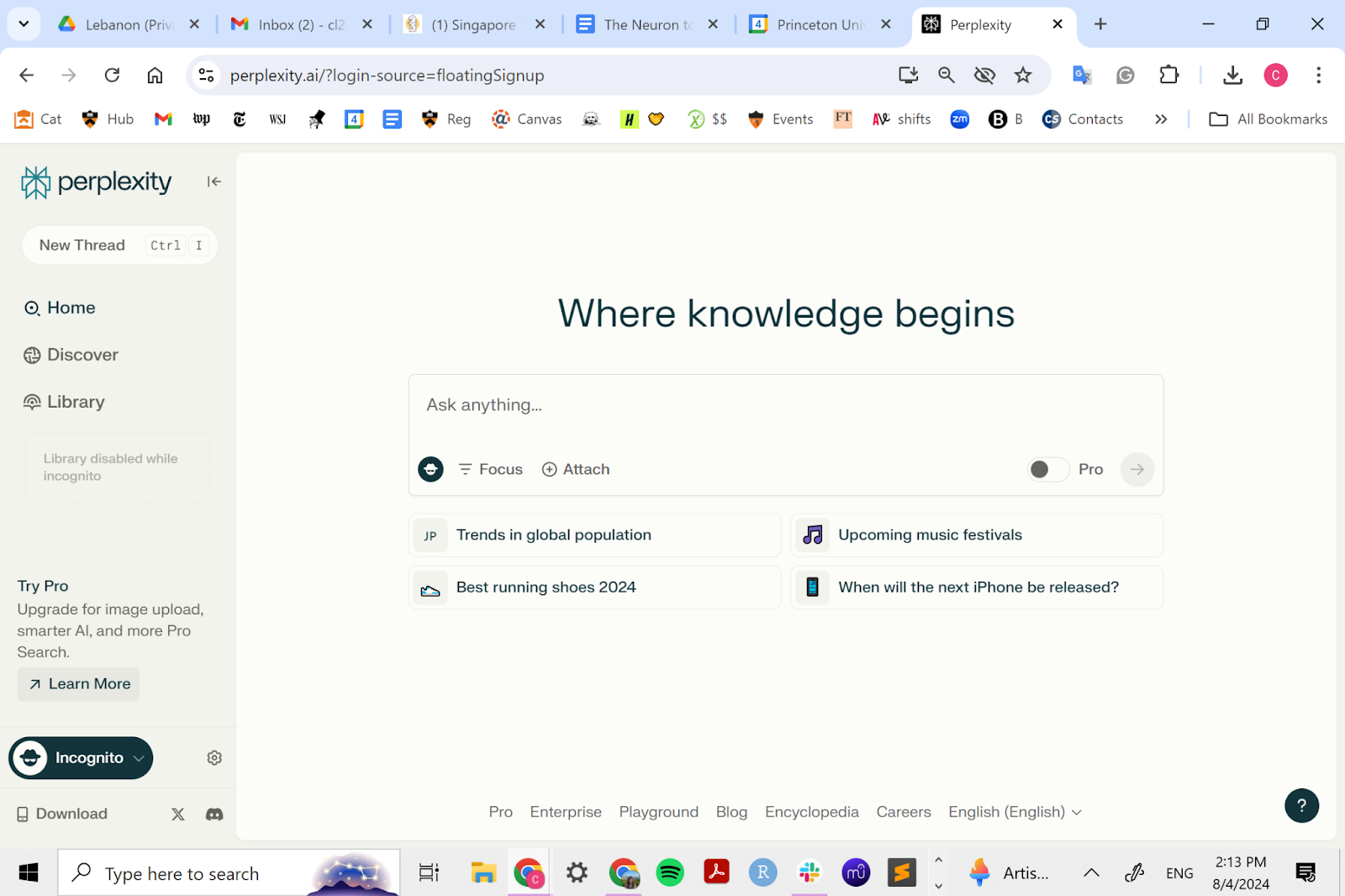
Task: Open the Contacts bookmark
Action: [1083, 119]
